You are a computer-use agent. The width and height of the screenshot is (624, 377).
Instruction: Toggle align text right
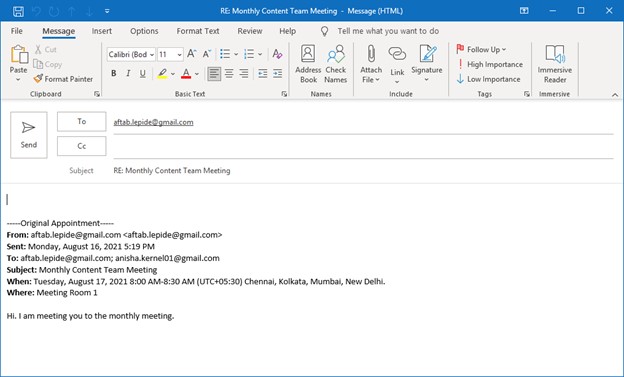(x=244, y=74)
